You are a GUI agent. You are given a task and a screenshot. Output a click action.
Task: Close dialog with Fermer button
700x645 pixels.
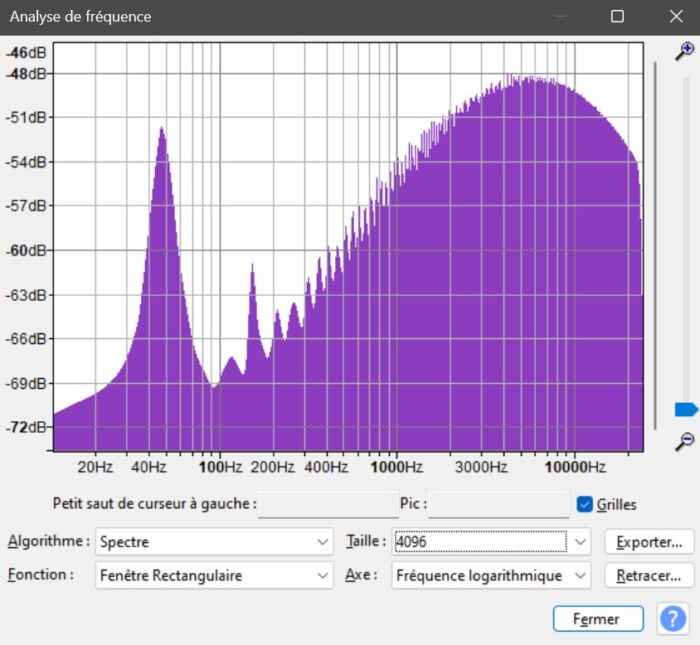coord(598,619)
